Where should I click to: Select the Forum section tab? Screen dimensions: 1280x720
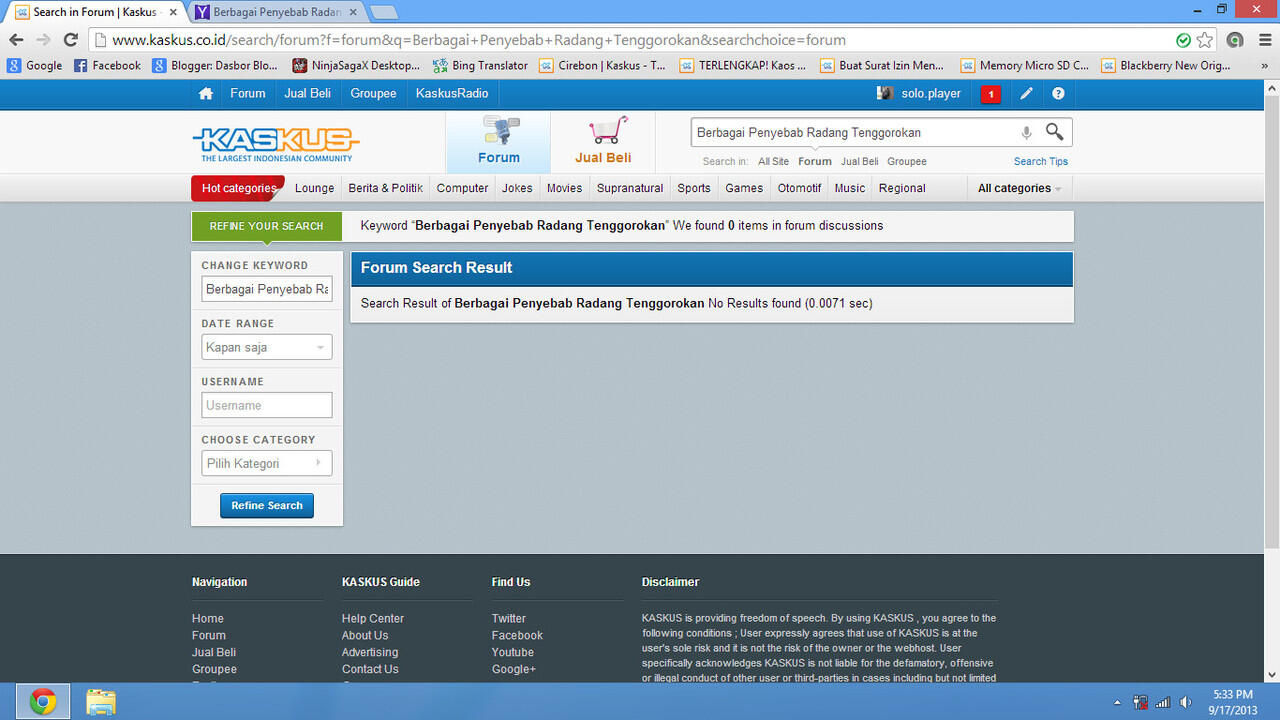pos(498,141)
